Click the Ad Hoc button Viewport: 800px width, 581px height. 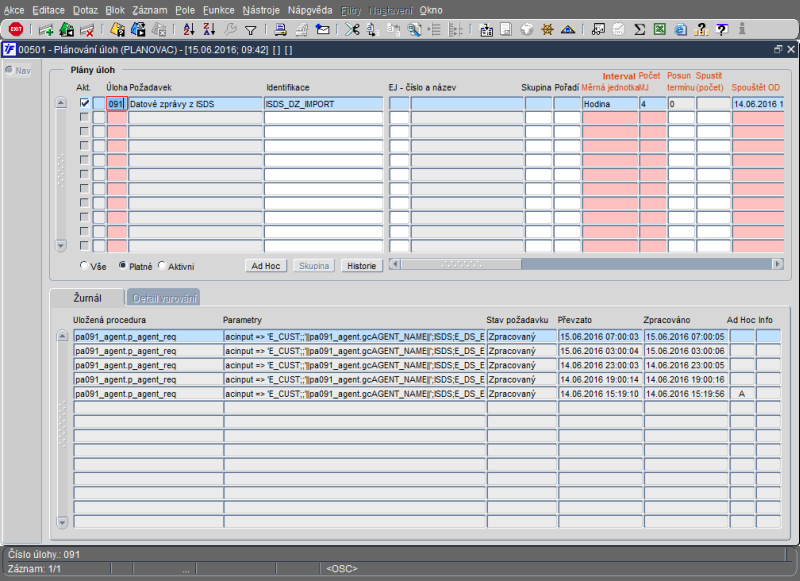[x=266, y=266]
